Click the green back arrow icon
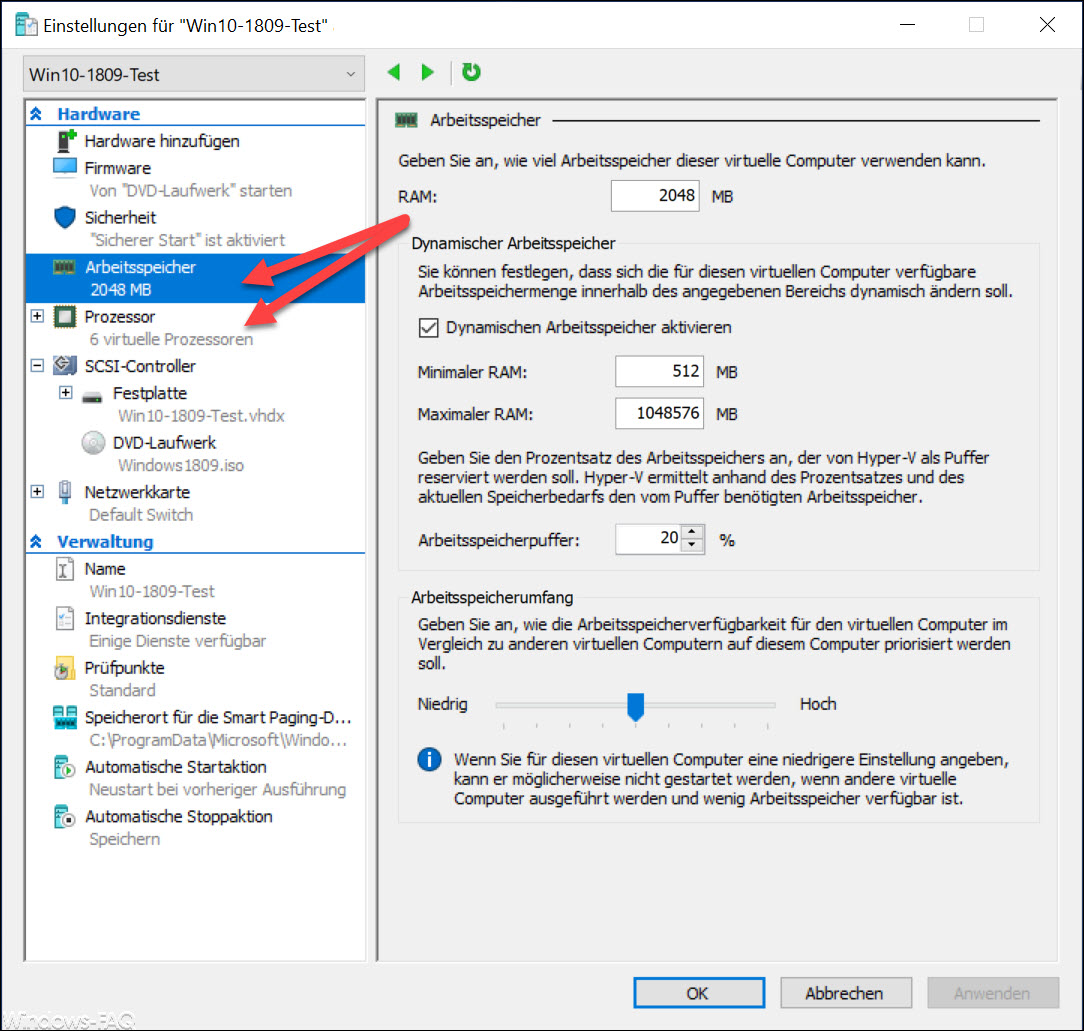Screen dimensions: 1084x1031 click(x=394, y=72)
